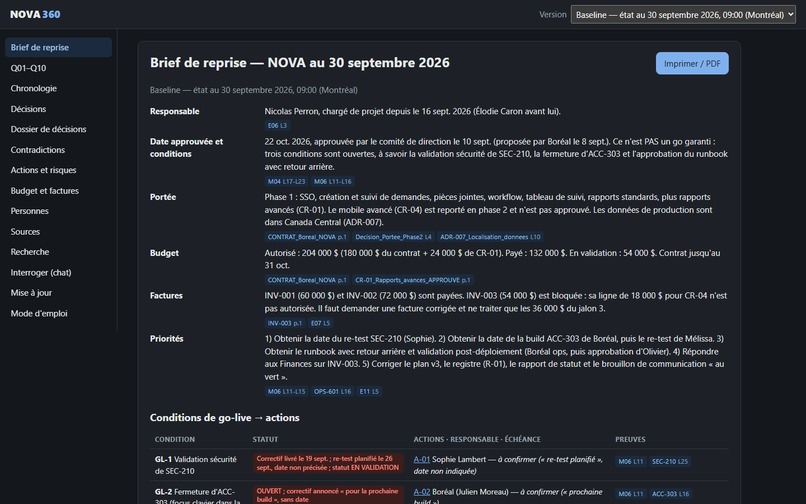The height and width of the screenshot is (504, 806).
Task: Click the NOVA 360 logo
Action: coord(35,14)
